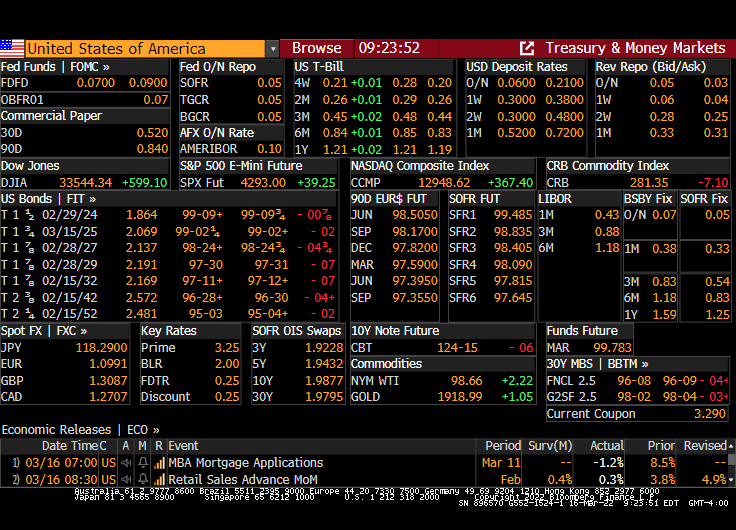
Task: Select the SPX Fut quote
Action: (x=258, y=183)
